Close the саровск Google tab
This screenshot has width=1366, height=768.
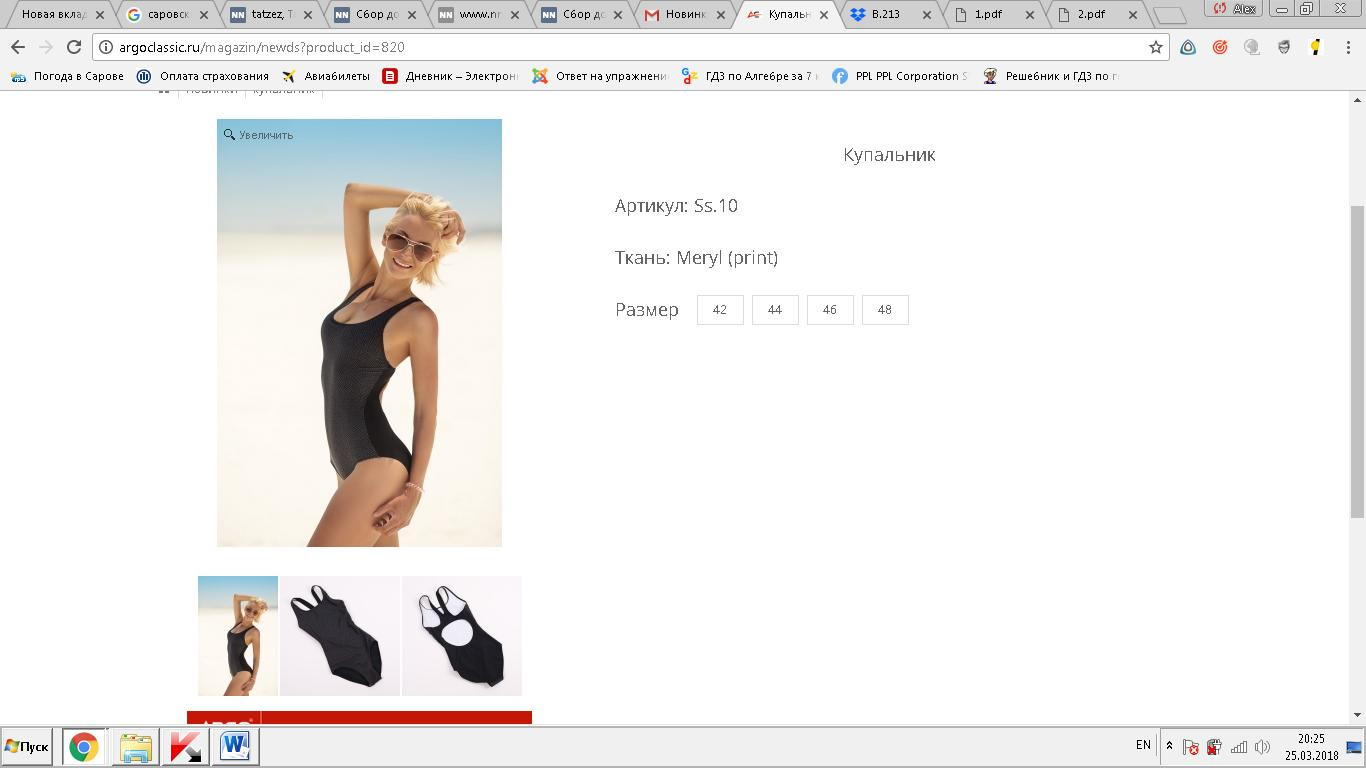[x=203, y=15]
